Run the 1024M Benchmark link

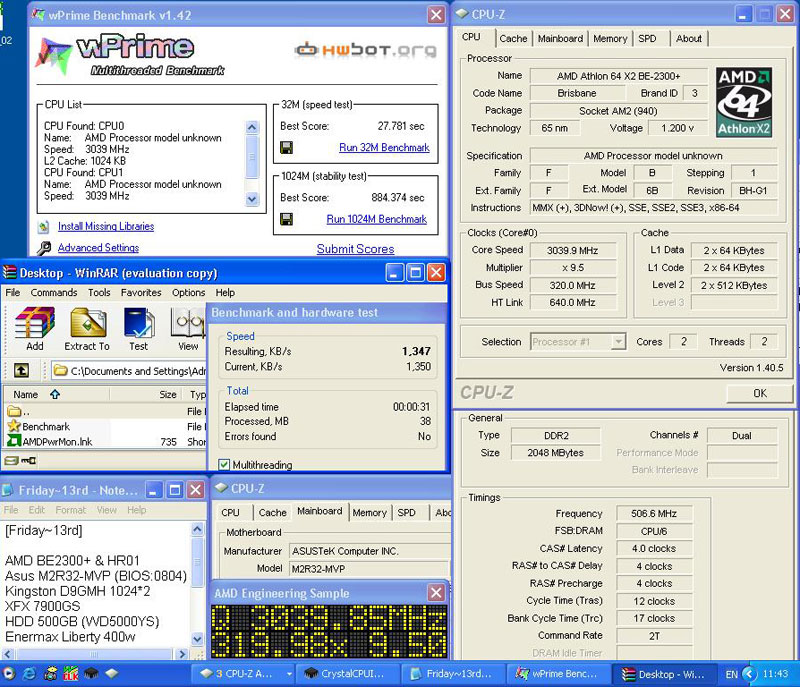[x=377, y=219]
